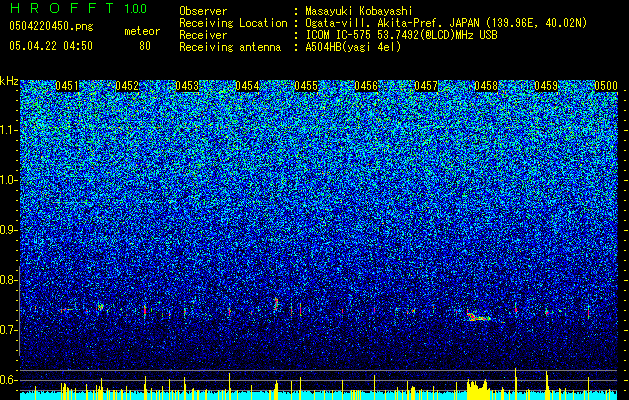
Task: Click the 0459 time marker
Action: (546, 86)
